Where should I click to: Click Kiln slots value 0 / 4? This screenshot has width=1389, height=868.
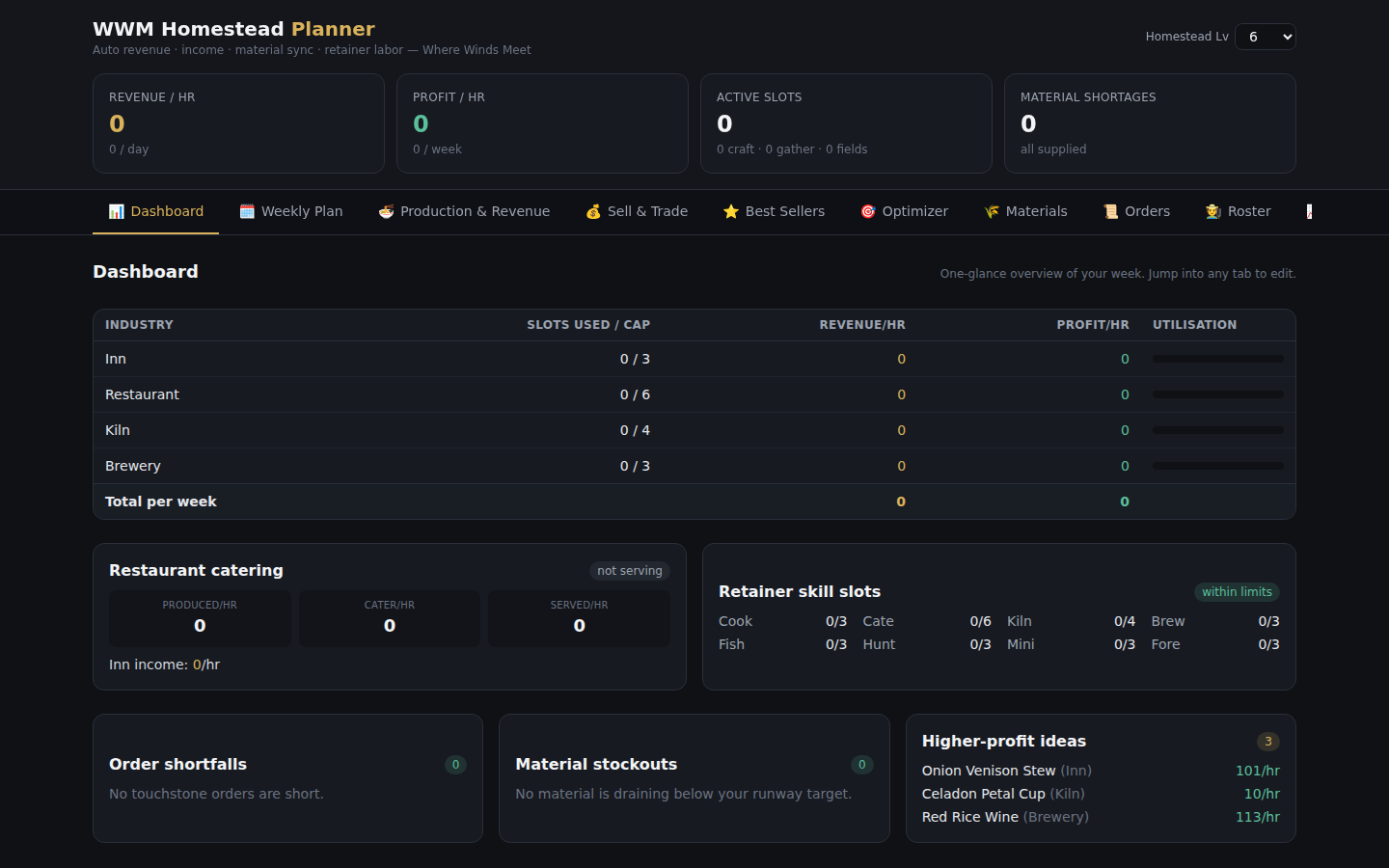[635, 430]
